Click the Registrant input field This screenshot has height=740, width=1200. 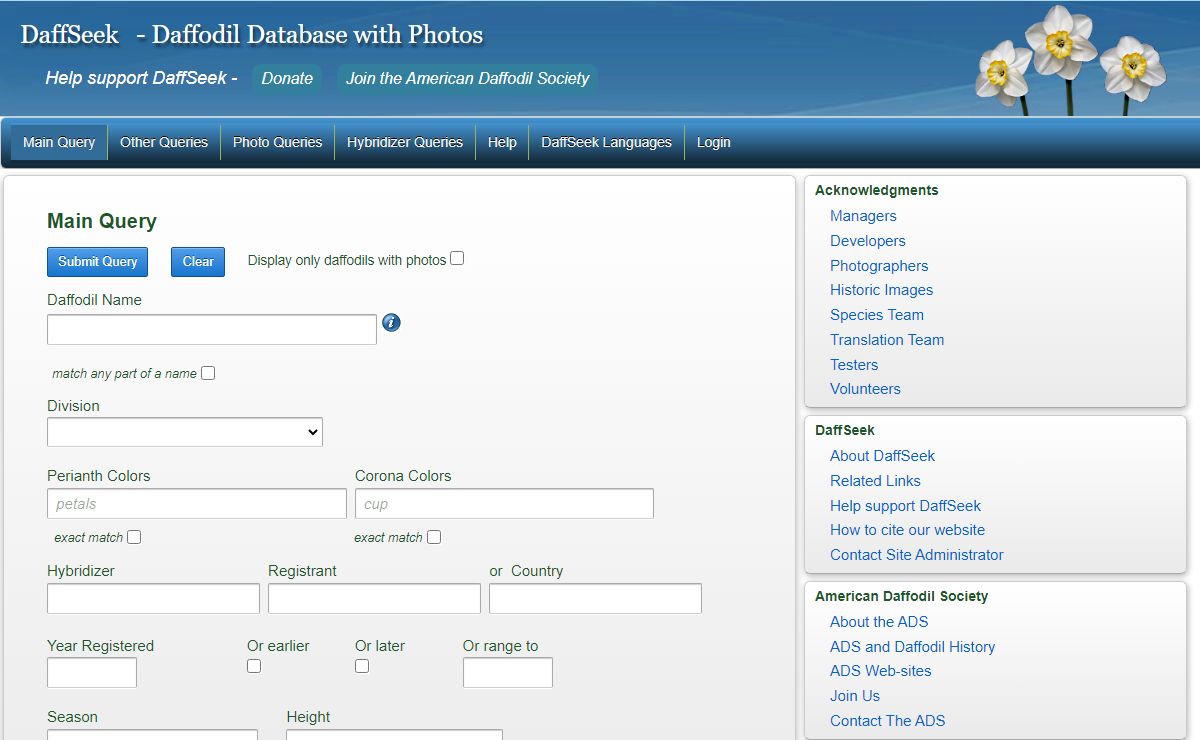pyautogui.click(x=374, y=599)
